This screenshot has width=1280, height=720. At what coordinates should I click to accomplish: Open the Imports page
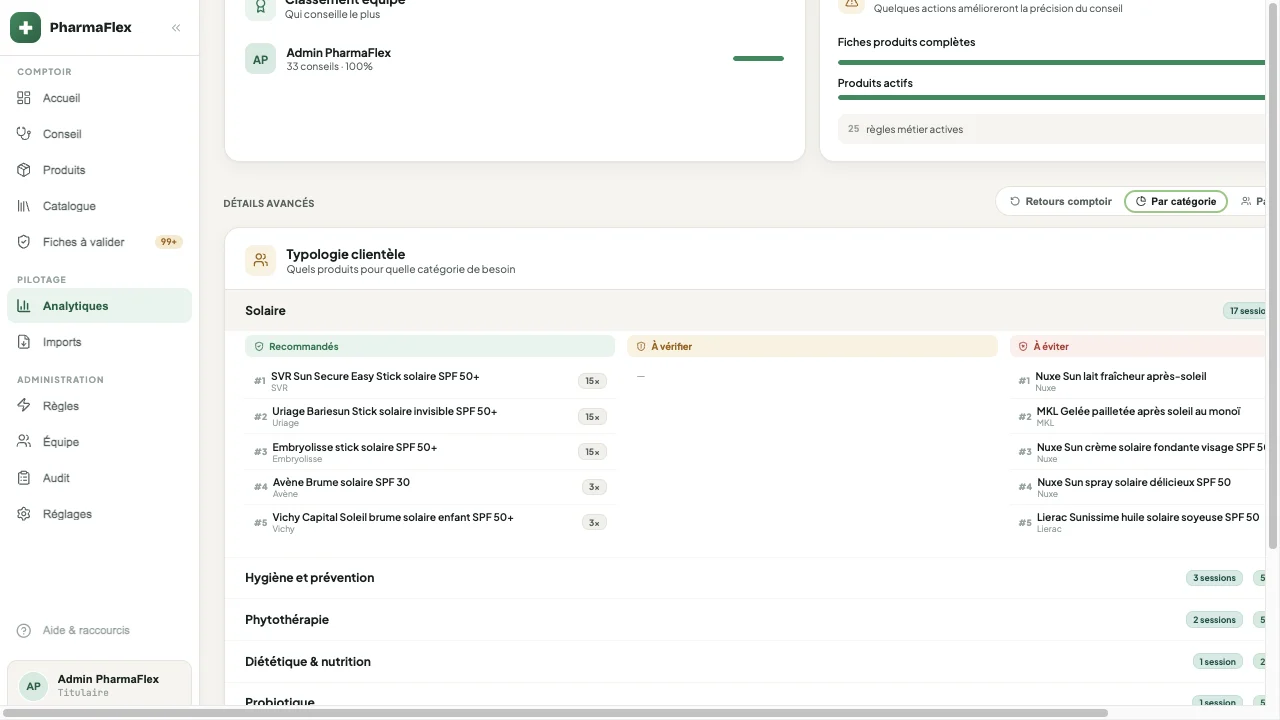[x=99, y=342]
